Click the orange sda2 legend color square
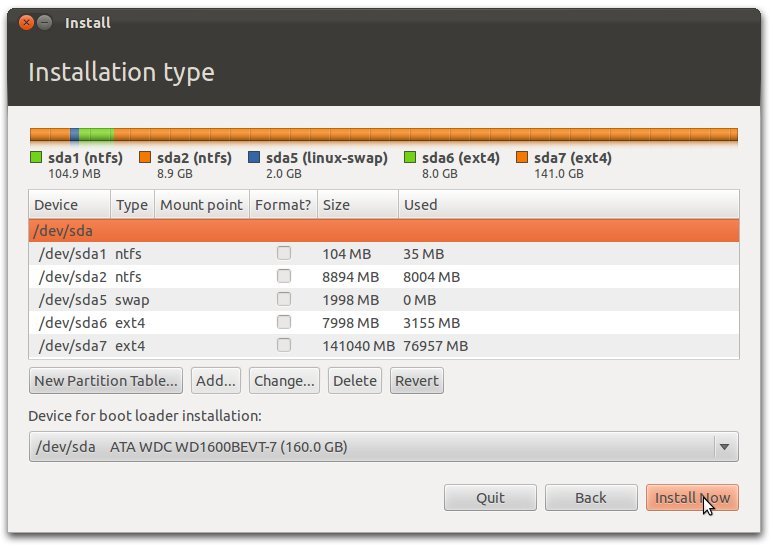774x547 pixels. [x=145, y=158]
